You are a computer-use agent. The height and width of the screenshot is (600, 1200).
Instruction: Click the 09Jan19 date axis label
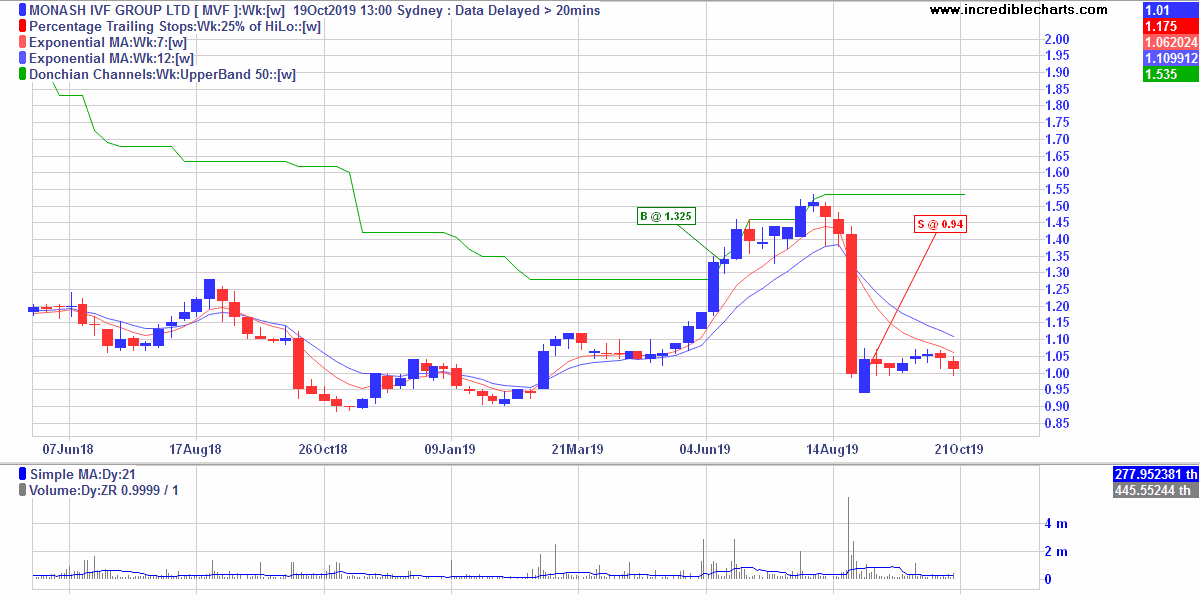pyautogui.click(x=451, y=450)
